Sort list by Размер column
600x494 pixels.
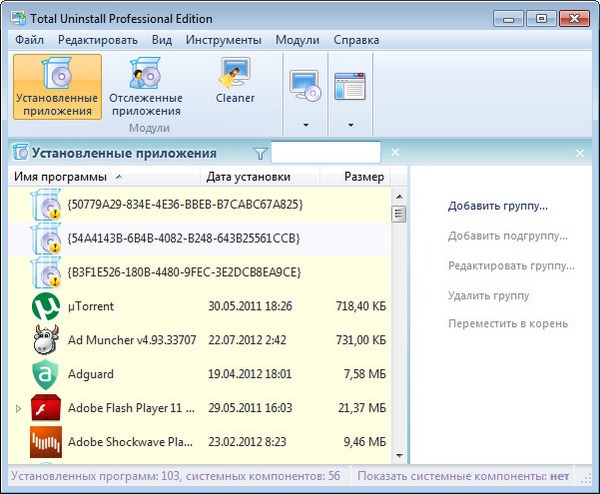364,177
